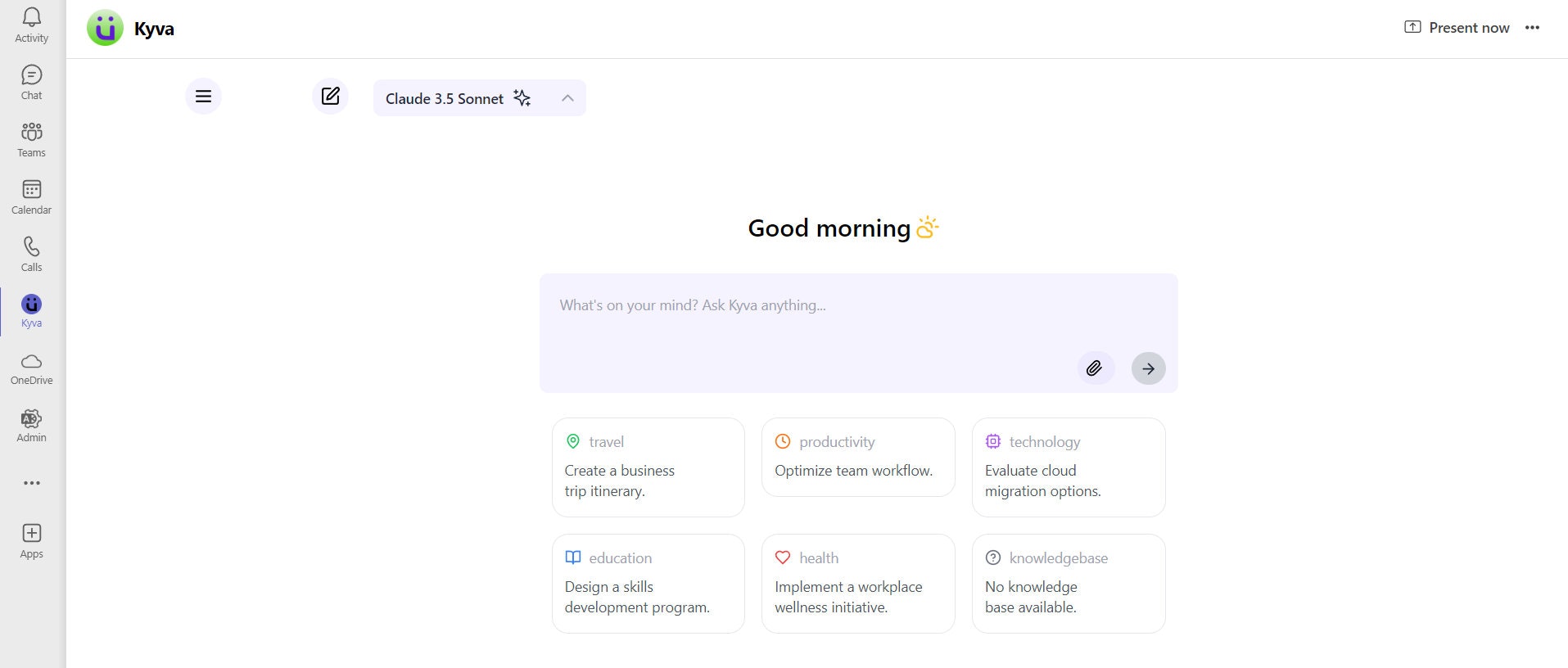Viewport: 1568px width, 668px height.
Task: Send message with arrow button
Action: [x=1148, y=368]
